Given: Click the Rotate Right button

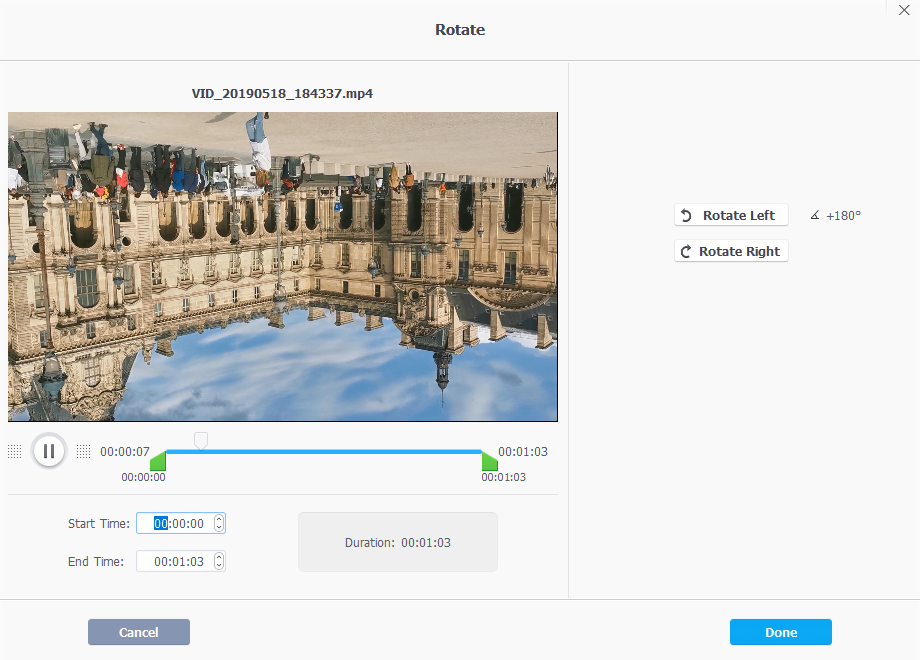Looking at the screenshot, I should click(x=731, y=251).
